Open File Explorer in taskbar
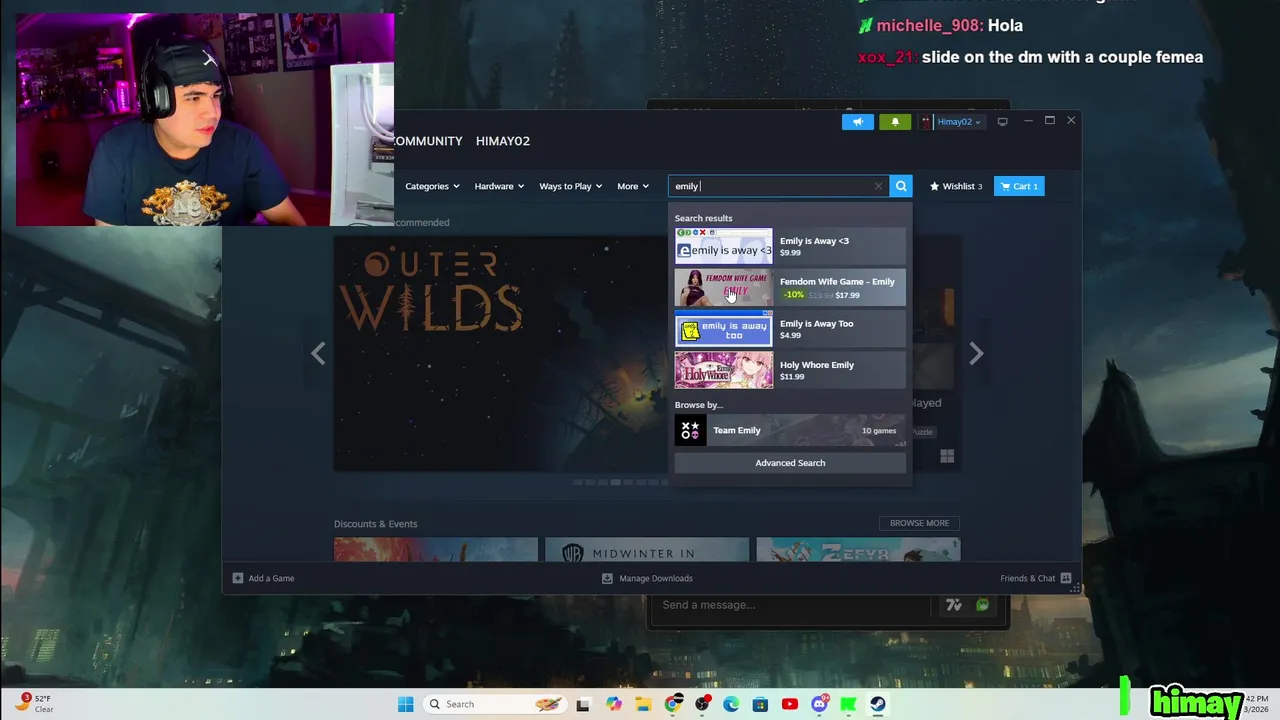 point(643,704)
